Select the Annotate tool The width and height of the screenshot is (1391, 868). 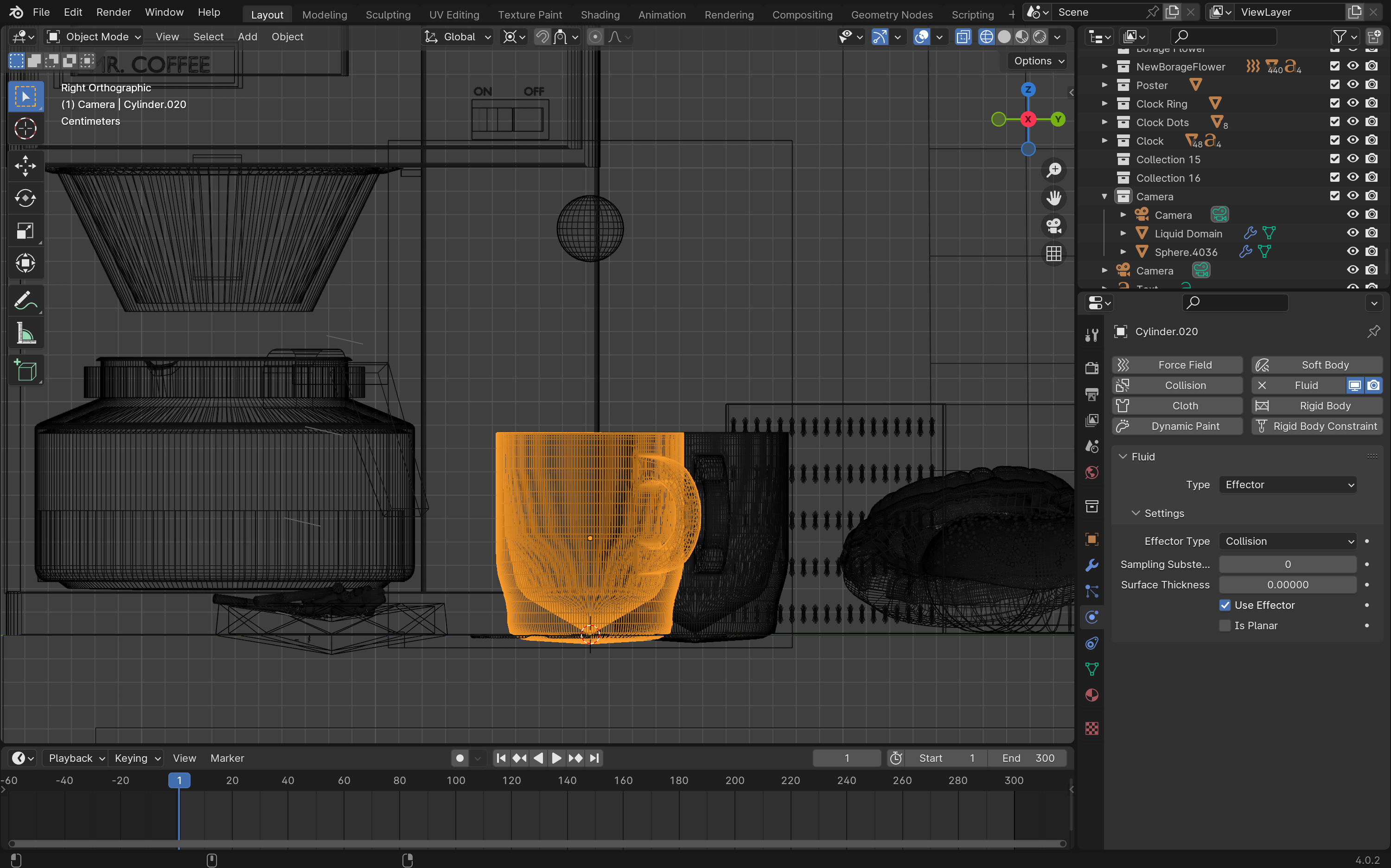coord(25,300)
